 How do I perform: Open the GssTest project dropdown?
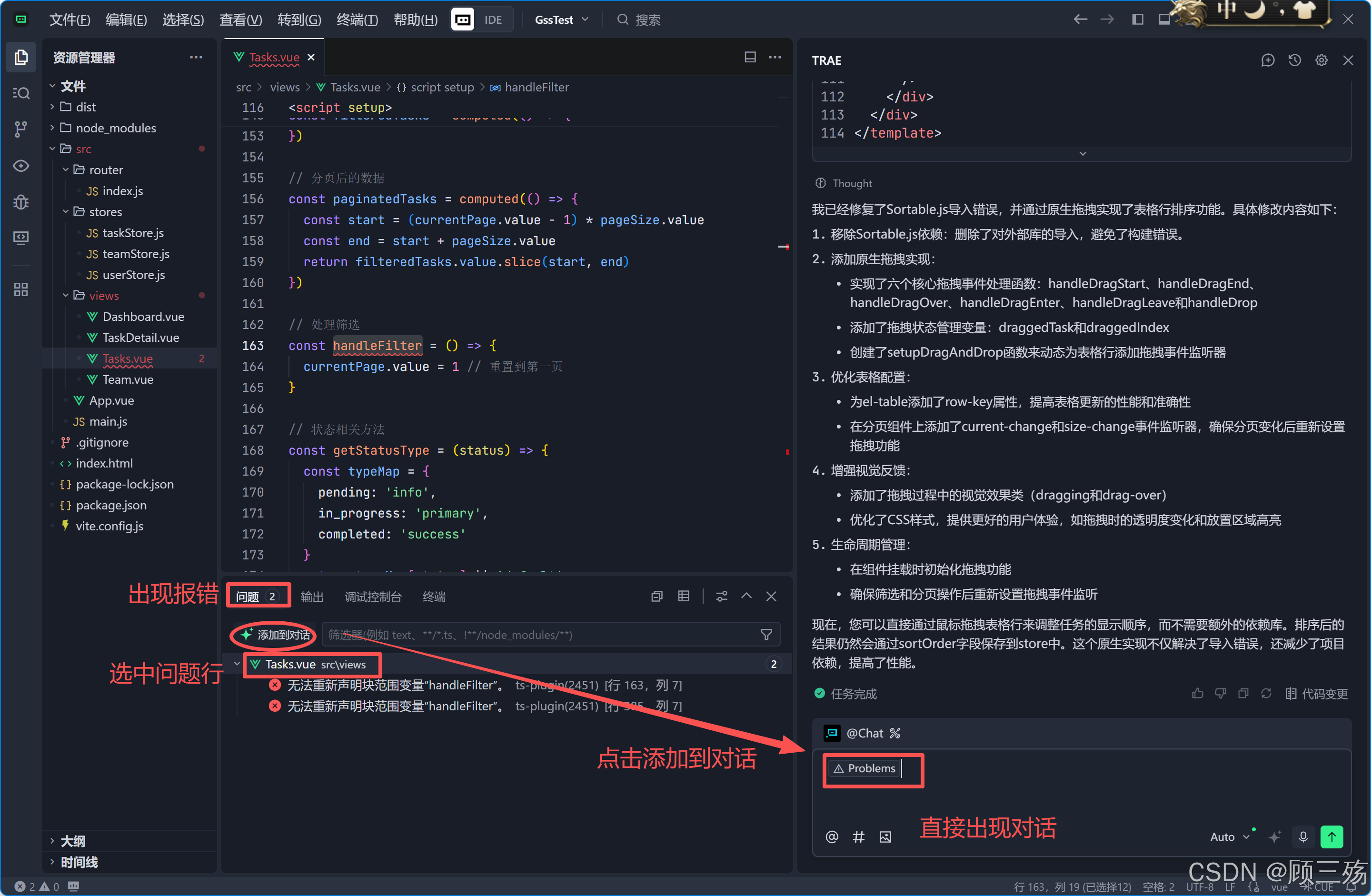pos(561,20)
